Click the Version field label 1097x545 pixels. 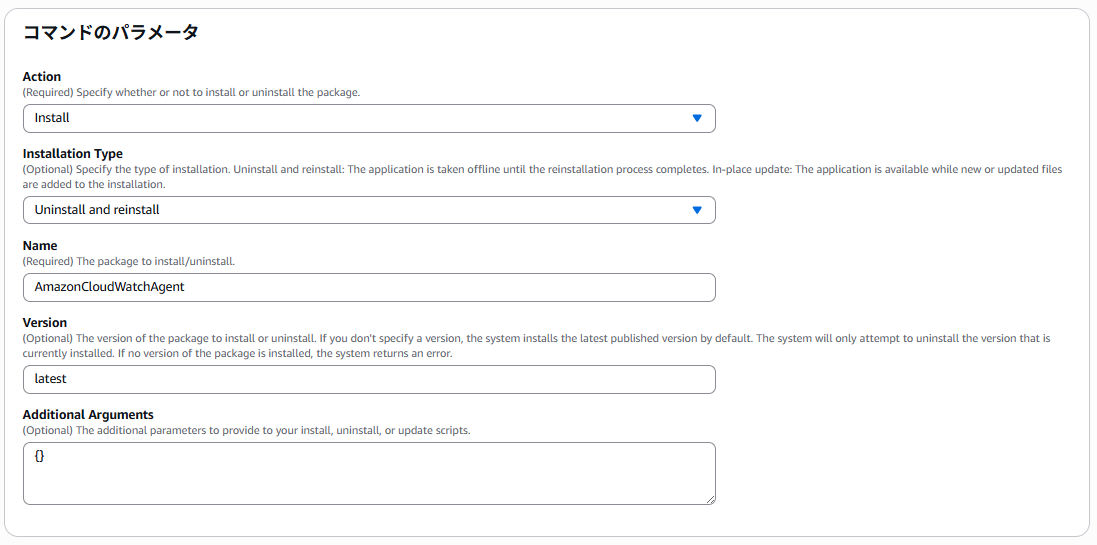tap(45, 323)
